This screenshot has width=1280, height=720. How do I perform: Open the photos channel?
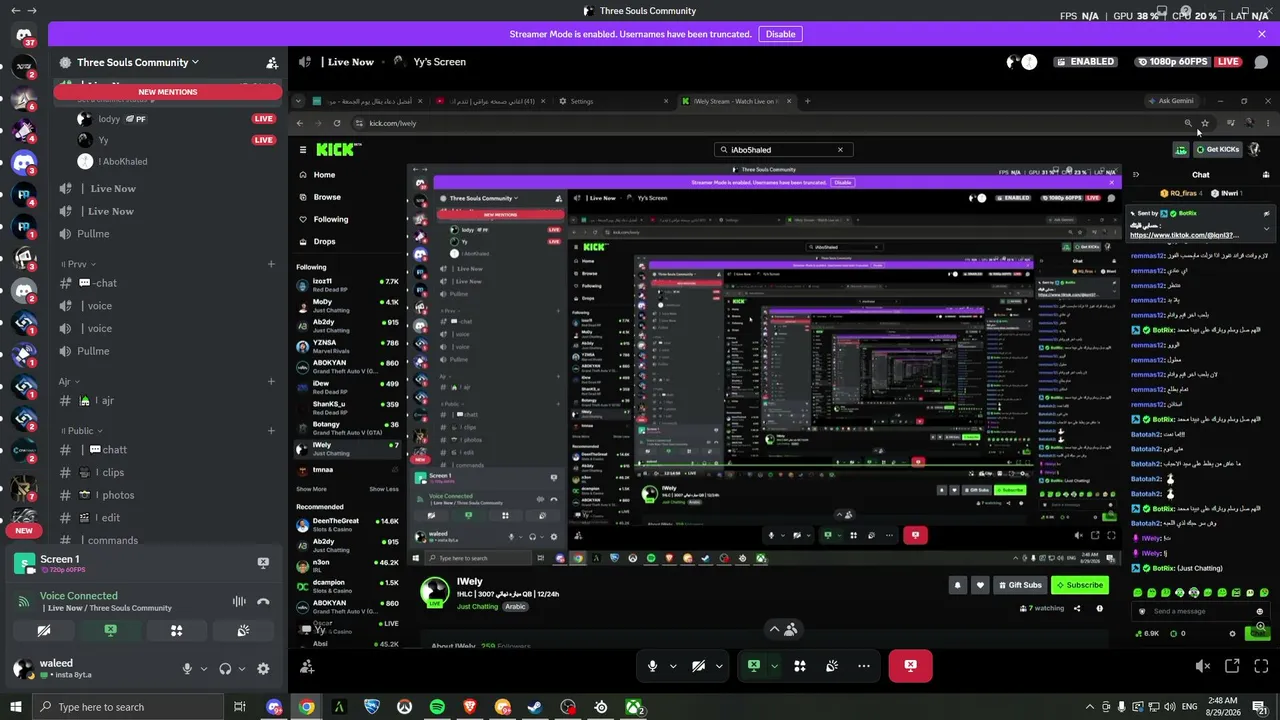pos(166,495)
